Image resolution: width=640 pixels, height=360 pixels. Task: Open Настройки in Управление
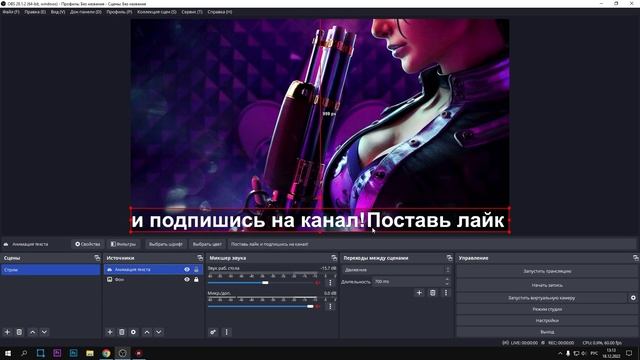pos(547,320)
